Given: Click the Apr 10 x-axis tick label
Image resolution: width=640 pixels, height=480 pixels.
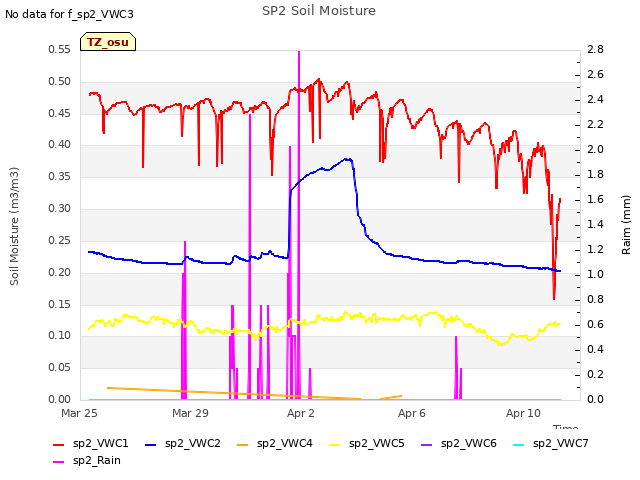Looking at the screenshot, I should (x=523, y=413).
